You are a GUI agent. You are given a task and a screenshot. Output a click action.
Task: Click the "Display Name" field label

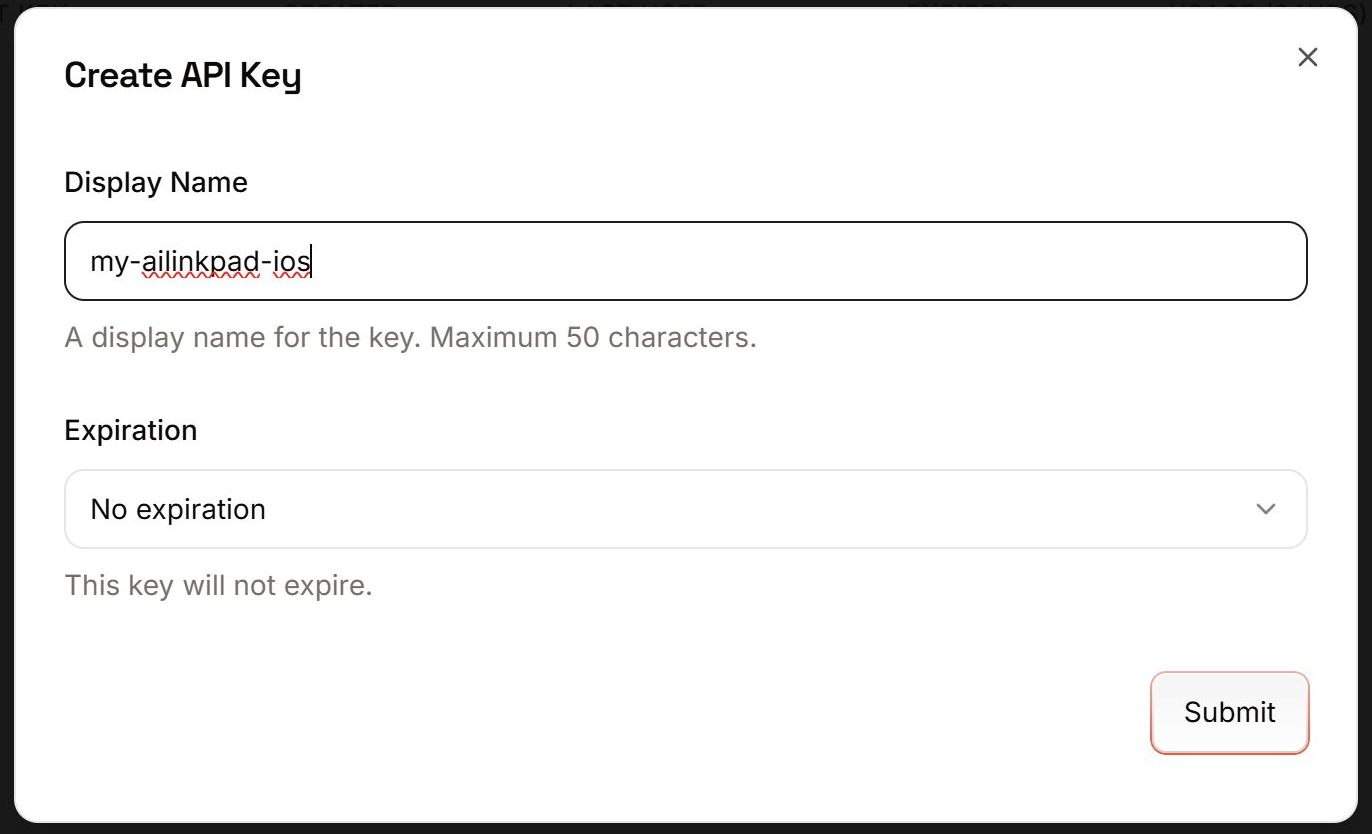156,182
